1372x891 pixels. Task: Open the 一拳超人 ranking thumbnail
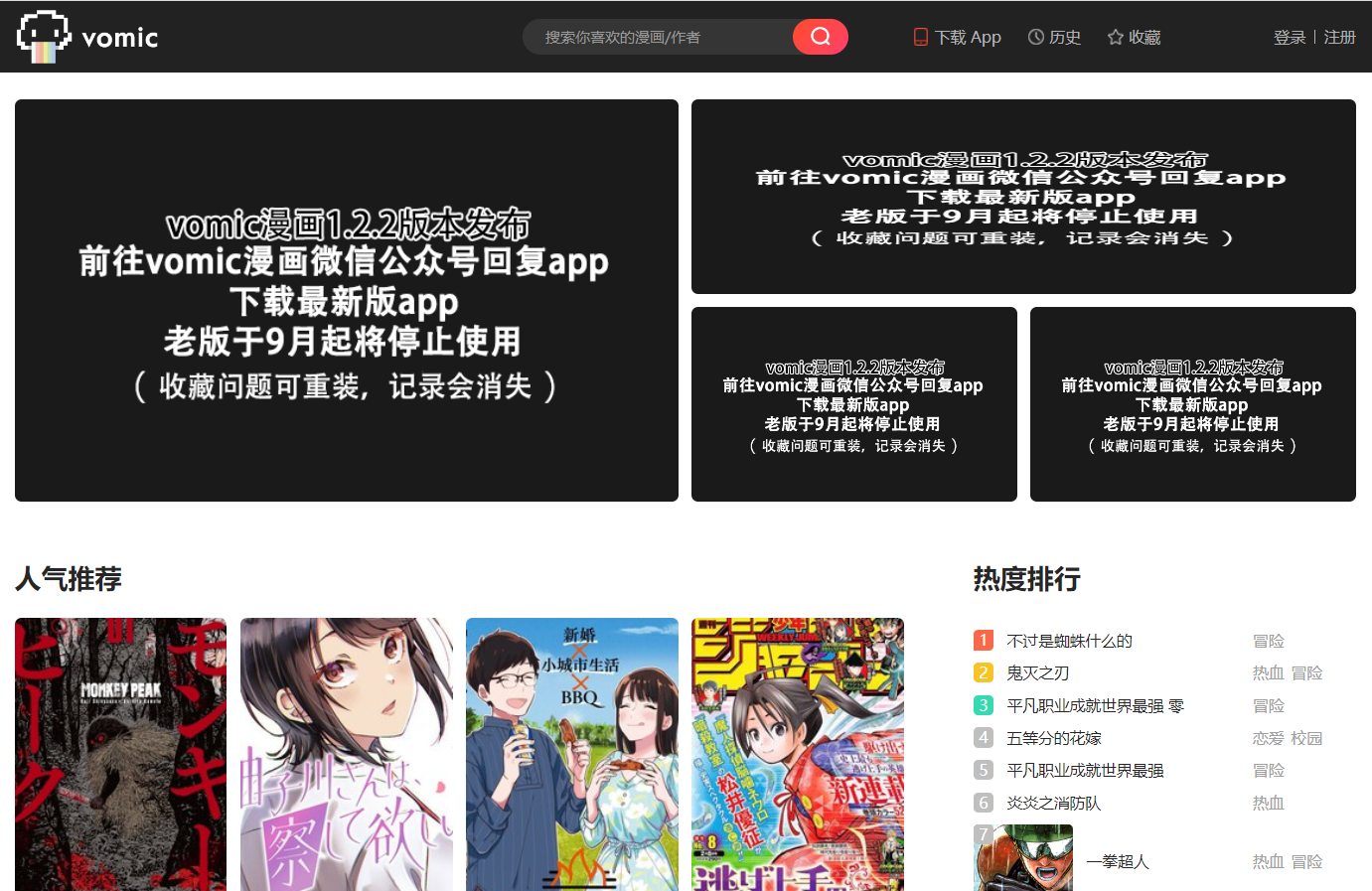tap(1023, 857)
